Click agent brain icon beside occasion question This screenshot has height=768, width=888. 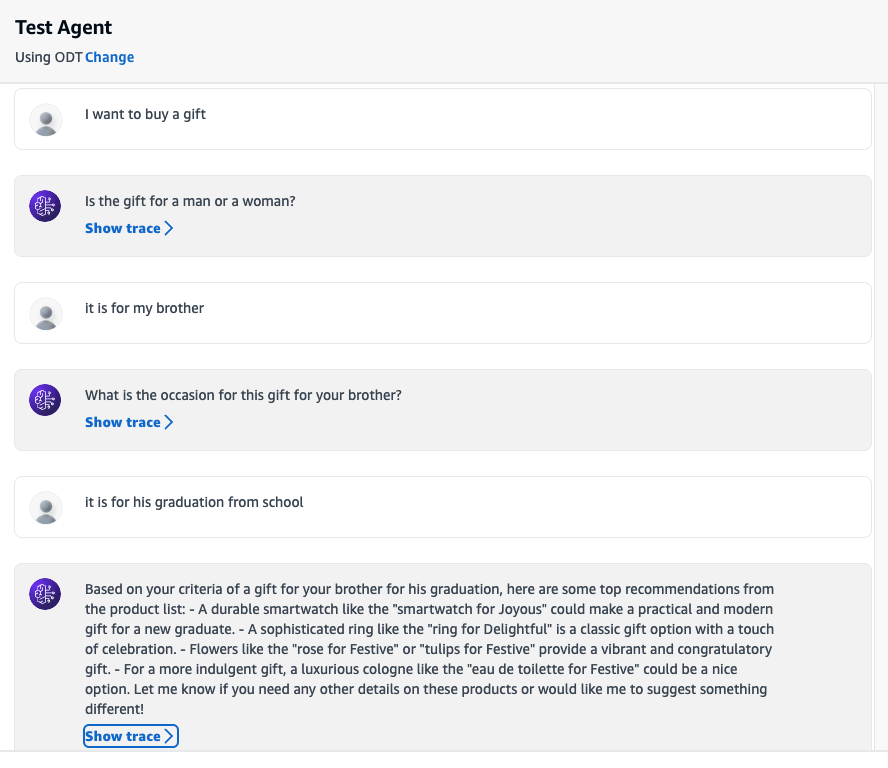46,400
